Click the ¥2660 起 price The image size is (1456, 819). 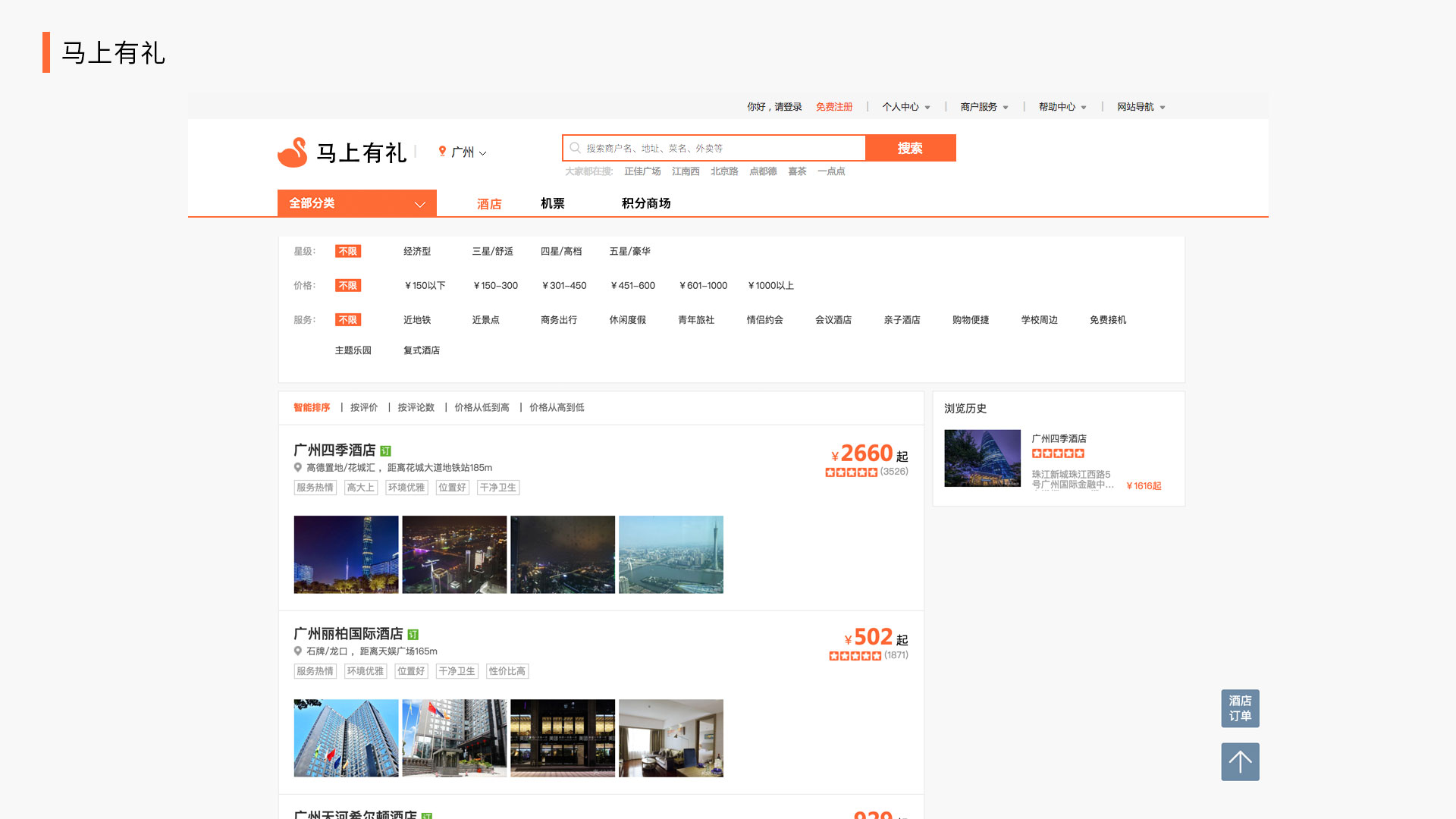pyautogui.click(x=870, y=453)
